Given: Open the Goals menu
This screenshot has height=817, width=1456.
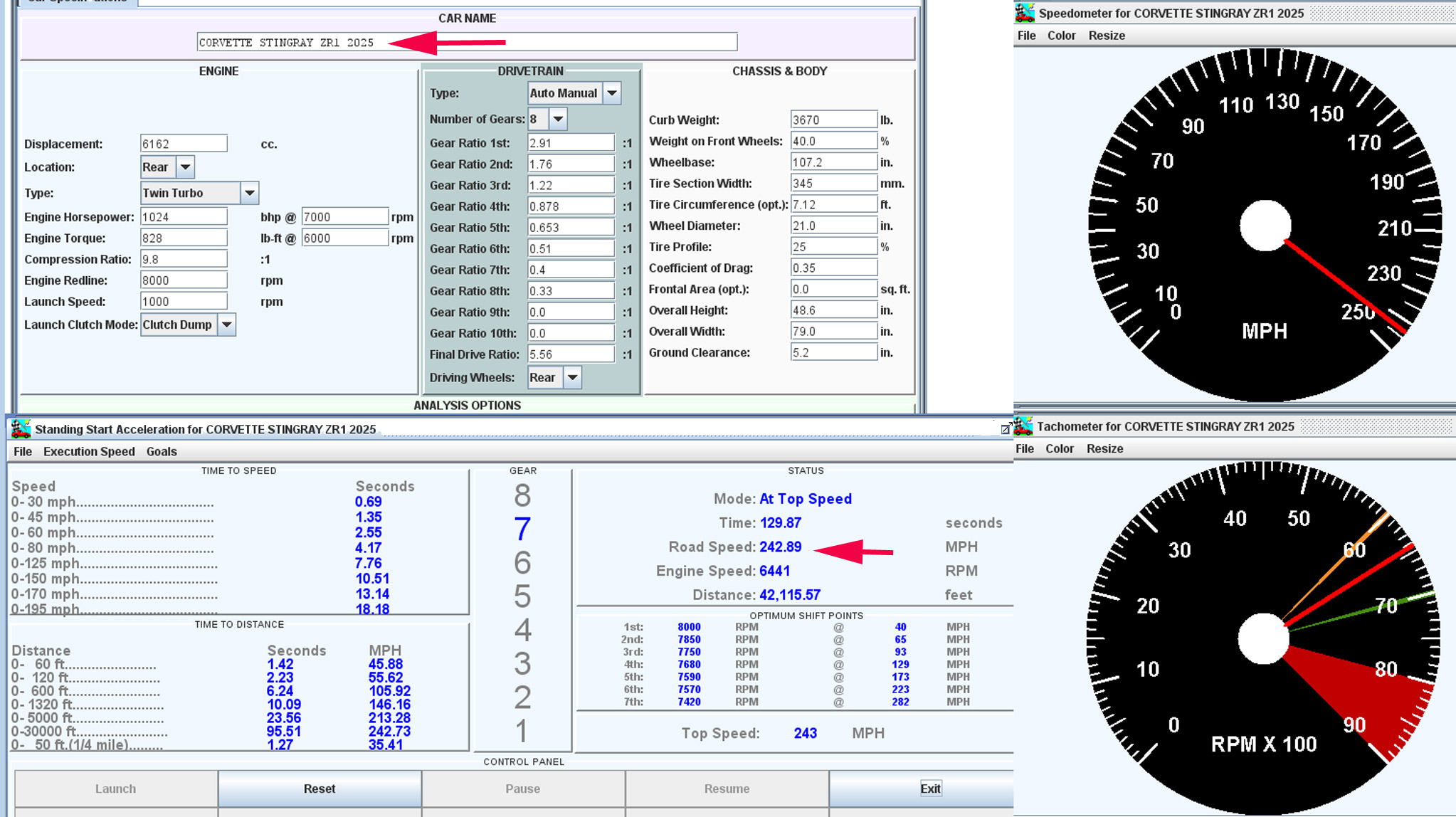Looking at the screenshot, I should [x=162, y=451].
